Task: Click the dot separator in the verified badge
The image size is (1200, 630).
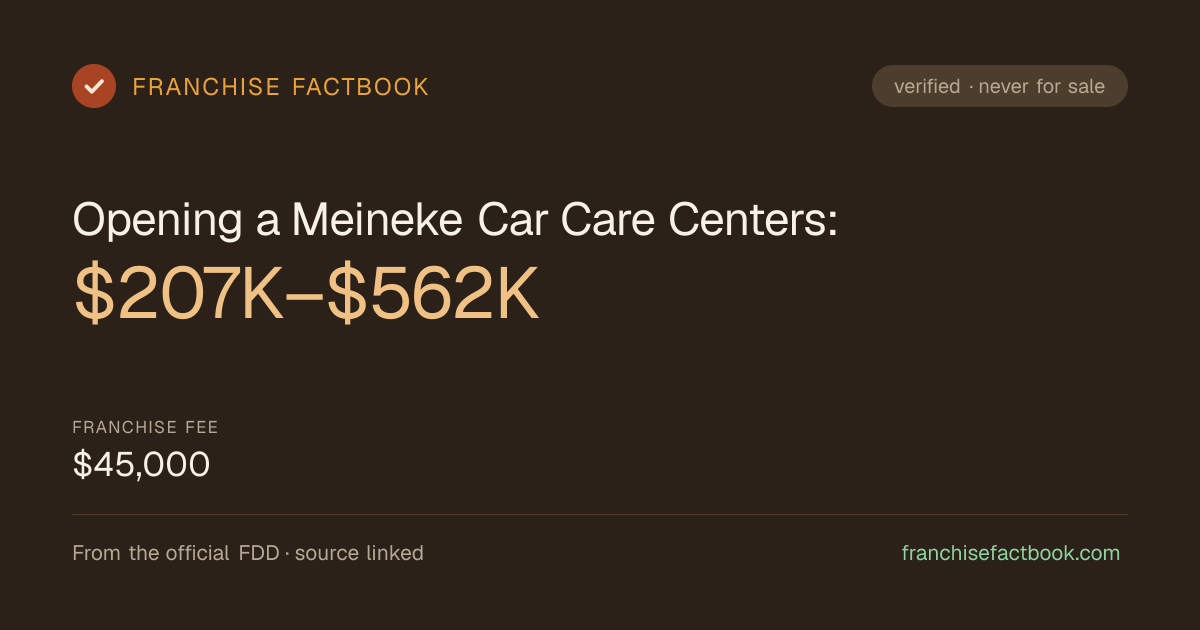Action: (970, 87)
